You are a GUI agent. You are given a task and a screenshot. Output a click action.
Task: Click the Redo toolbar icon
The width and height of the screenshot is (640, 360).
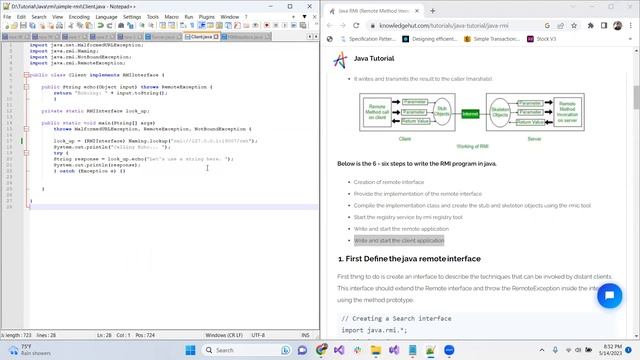tap(109, 25)
